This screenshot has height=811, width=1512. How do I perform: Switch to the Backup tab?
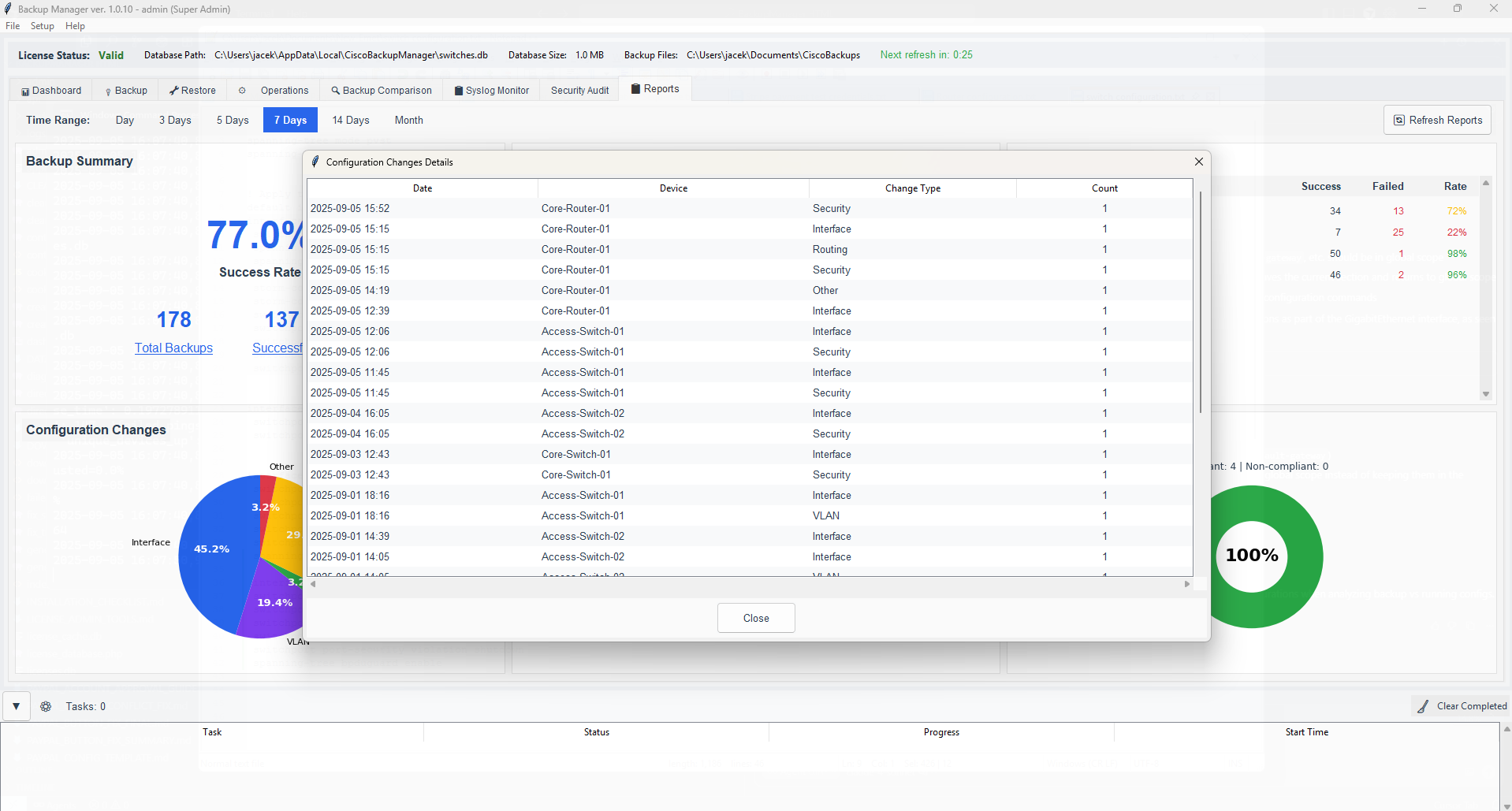tap(126, 91)
